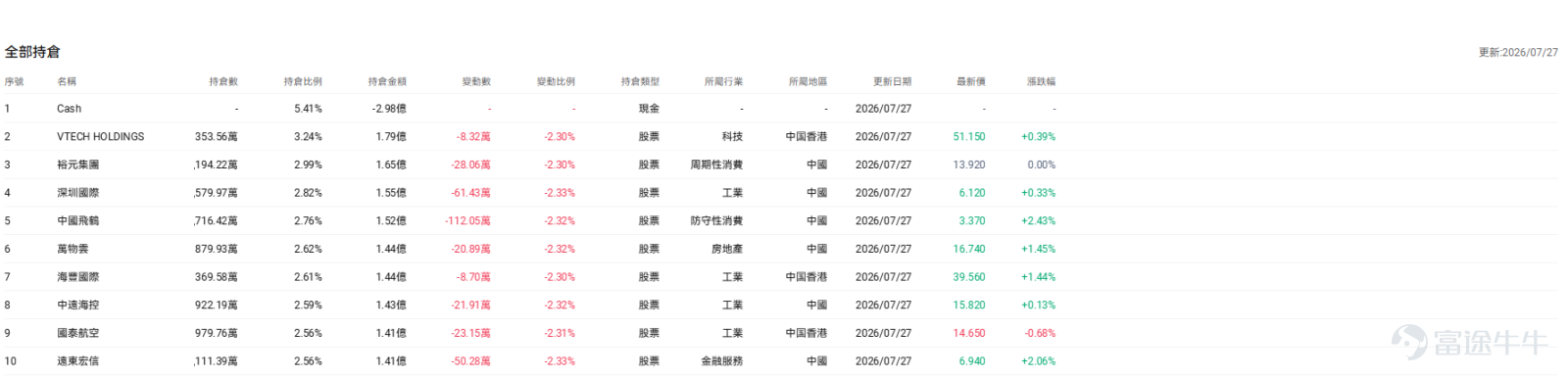The width and height of the screenshot is (1568, 378).
Task: Click the 1.43億 holding amount
Action: 391,306
